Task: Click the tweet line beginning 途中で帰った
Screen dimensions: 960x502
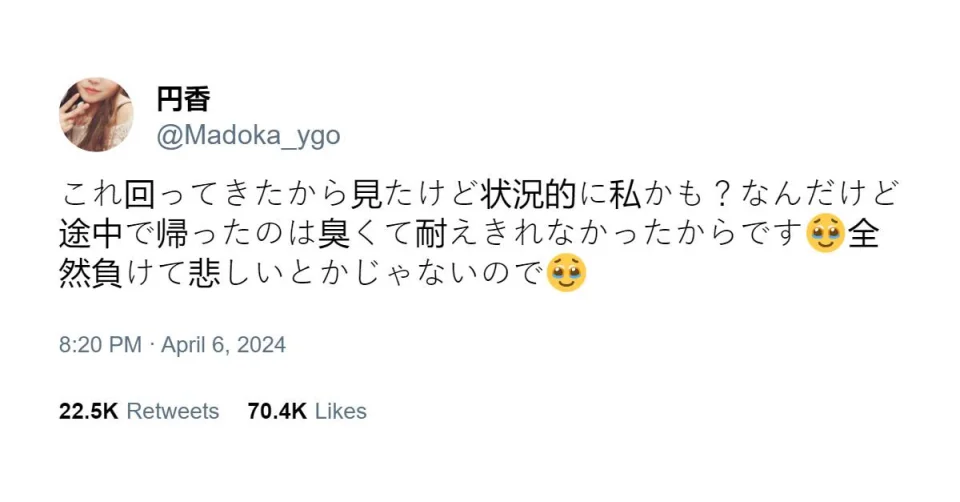Action: pyautogui.click(x=470, y=234)
